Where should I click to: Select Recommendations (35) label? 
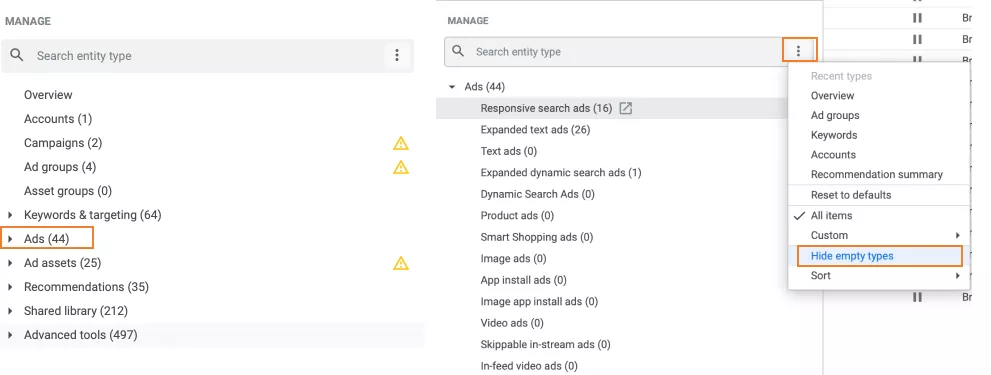(86, 287)
